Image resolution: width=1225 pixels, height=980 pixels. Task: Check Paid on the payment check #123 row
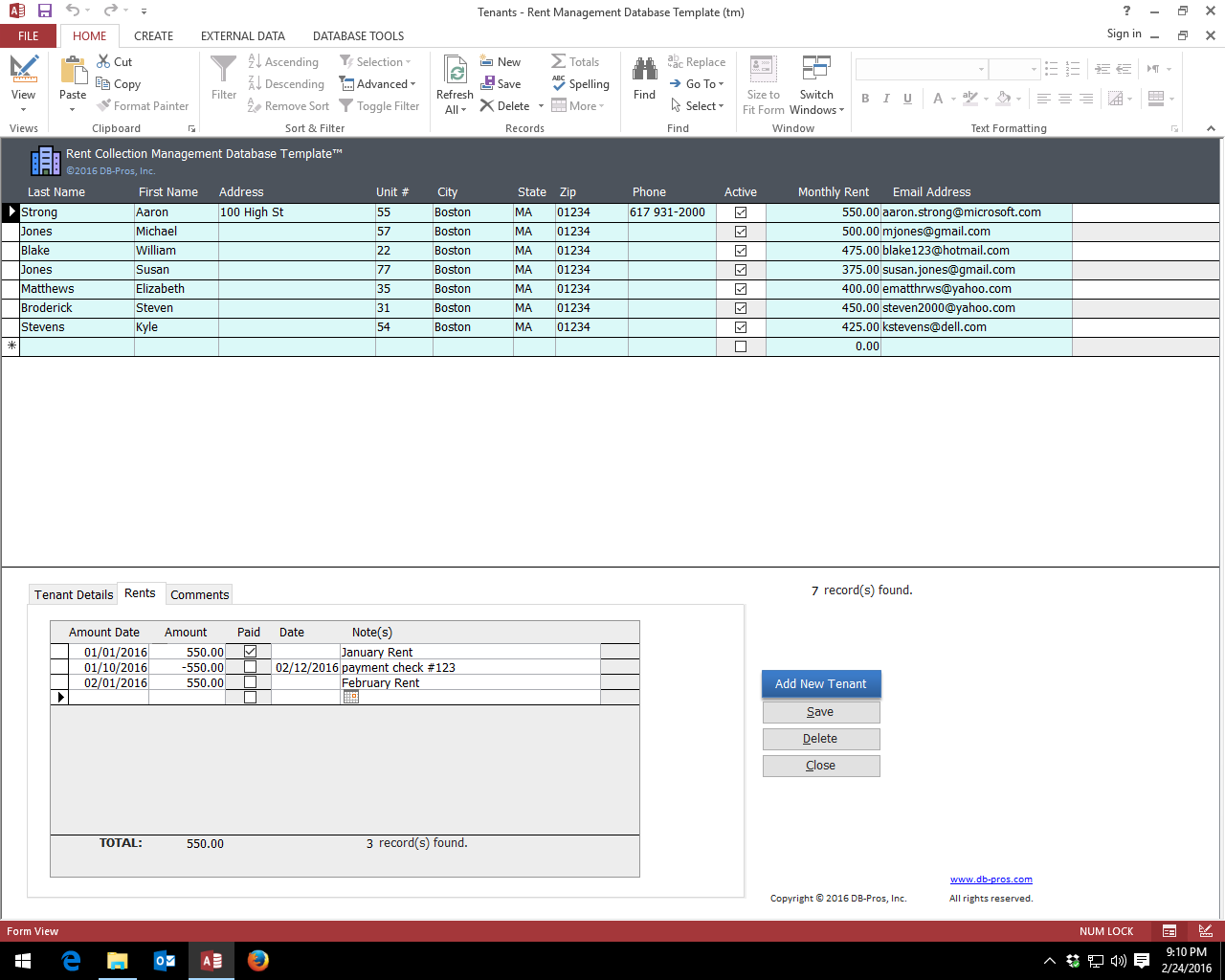249,667
